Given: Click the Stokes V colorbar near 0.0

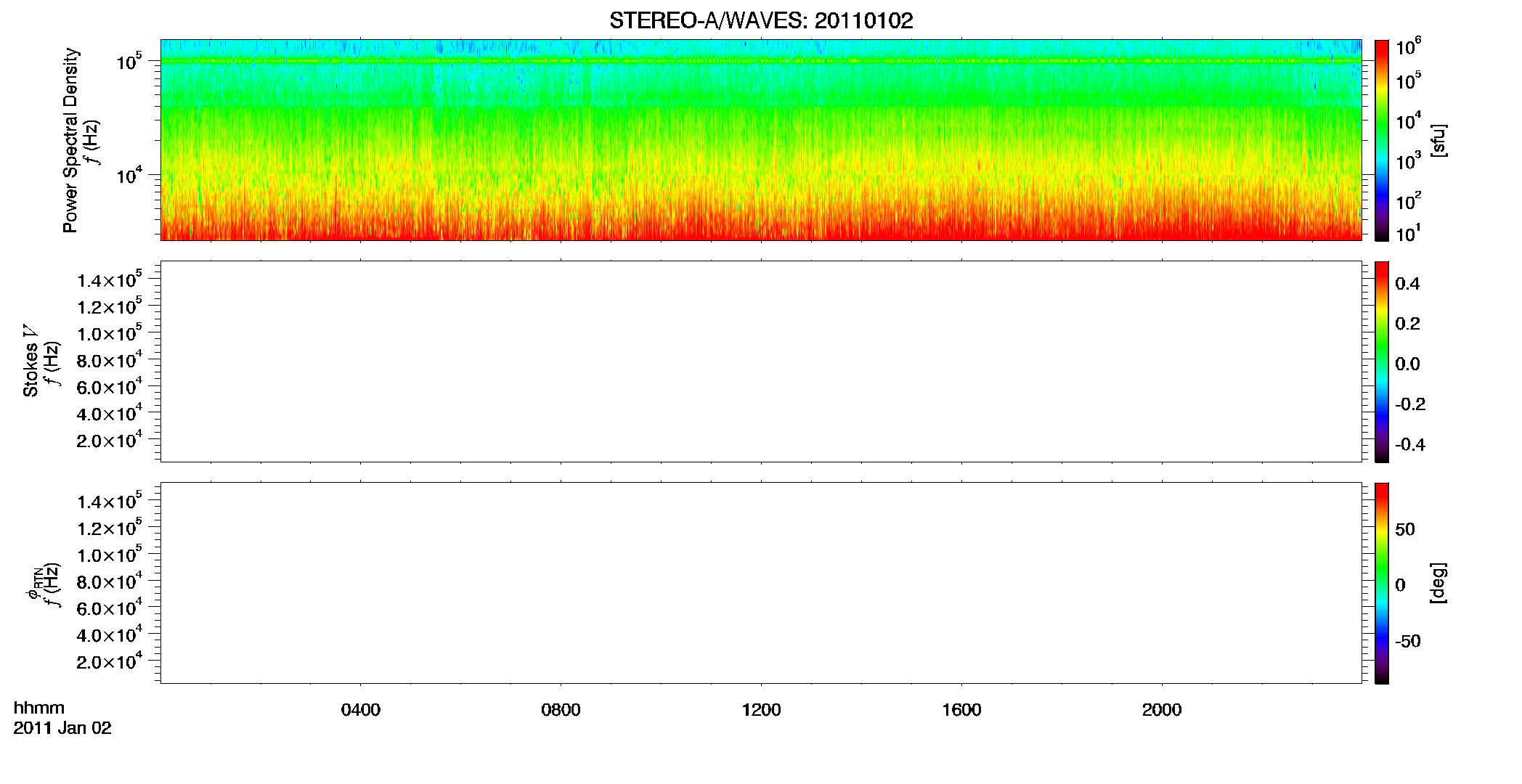Looking at the screenshot, I should click(1382, 364).
